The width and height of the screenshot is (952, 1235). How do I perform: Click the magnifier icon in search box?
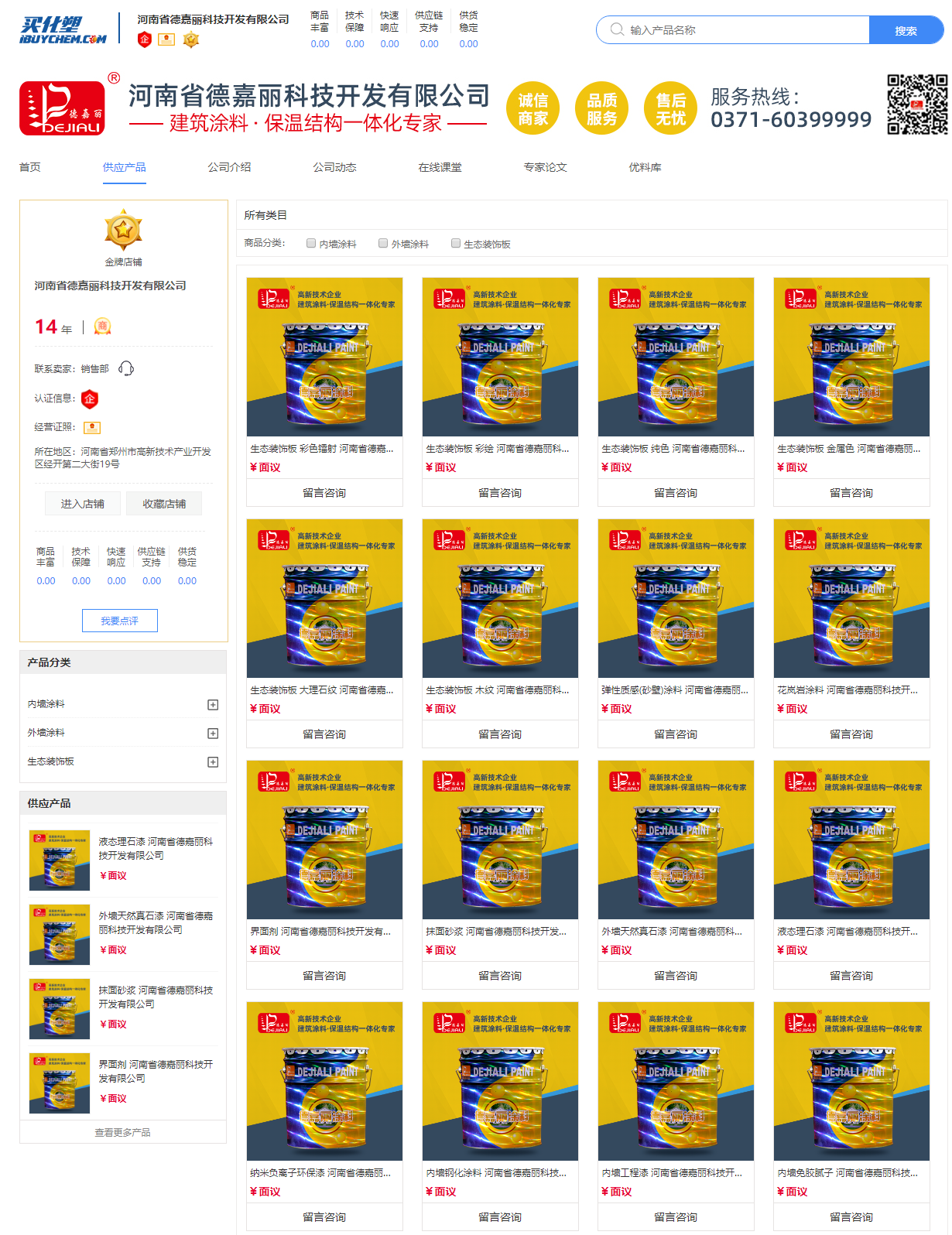pyautogui.click(x=617, y=29)
